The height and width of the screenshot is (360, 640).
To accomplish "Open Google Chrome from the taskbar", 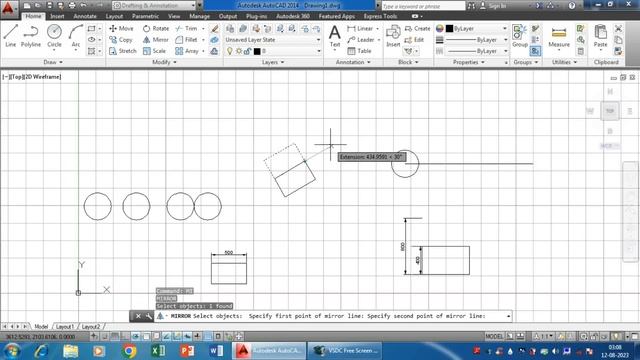I will [129, 351].
